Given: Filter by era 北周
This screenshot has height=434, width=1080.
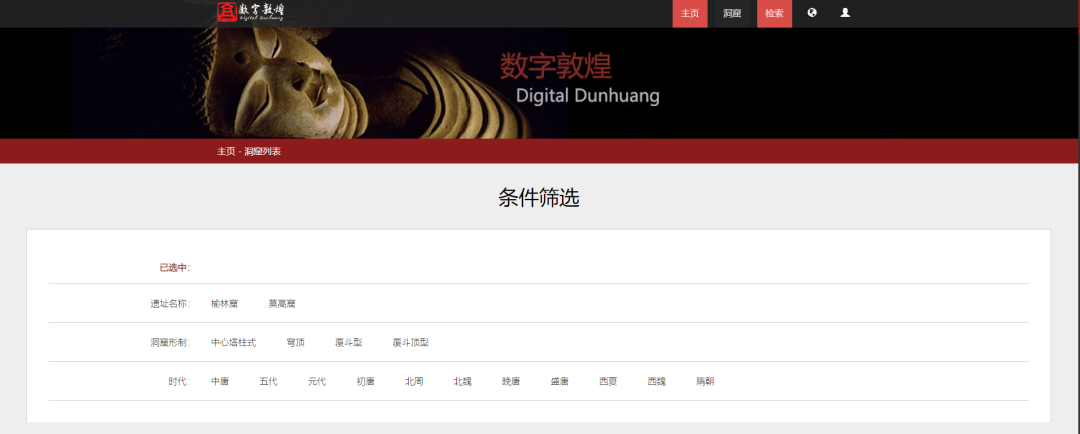Looking at the screenshot, I should tap(414, 382).
